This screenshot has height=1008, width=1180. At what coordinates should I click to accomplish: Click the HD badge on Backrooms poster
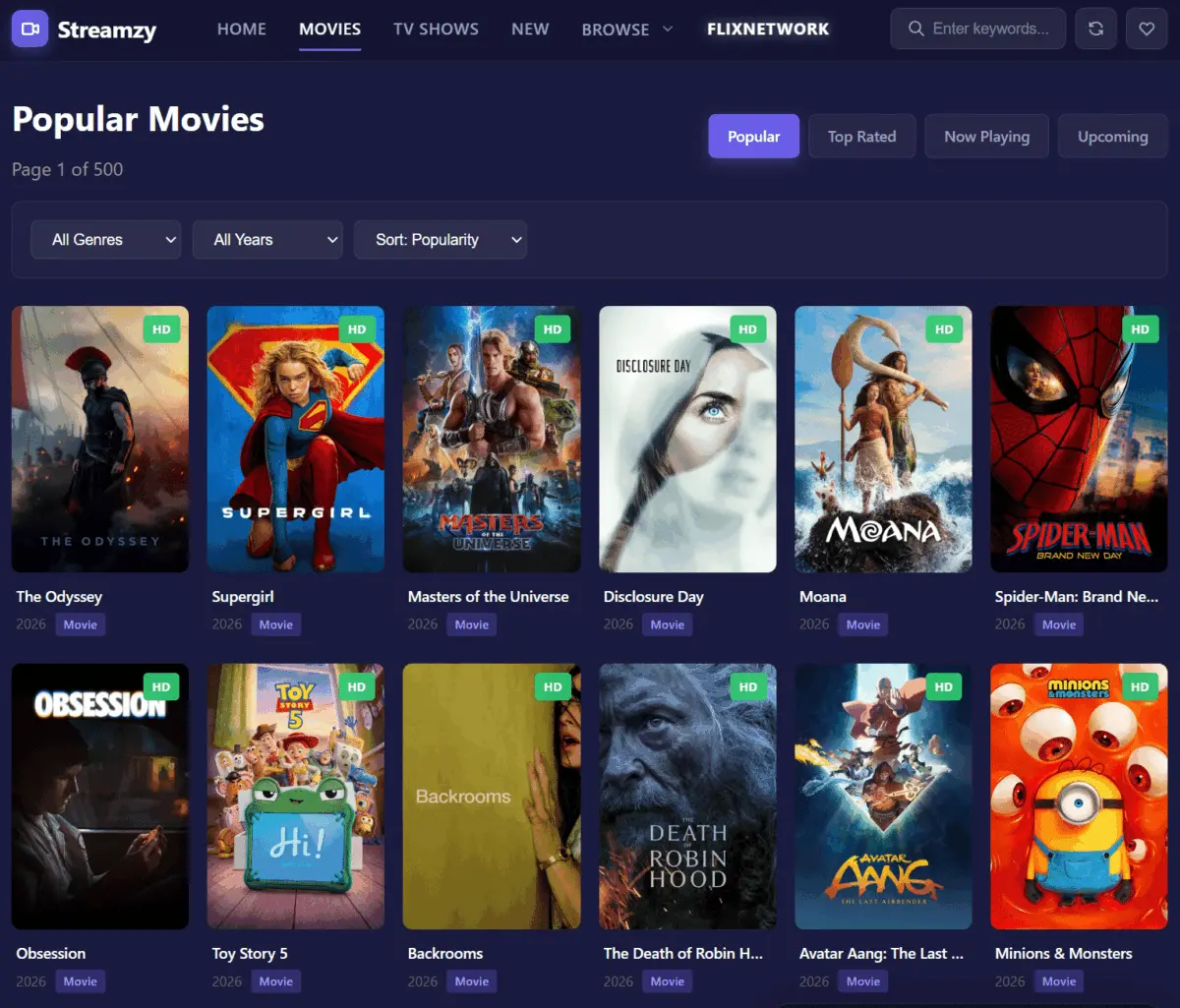(x=553, y=686)
